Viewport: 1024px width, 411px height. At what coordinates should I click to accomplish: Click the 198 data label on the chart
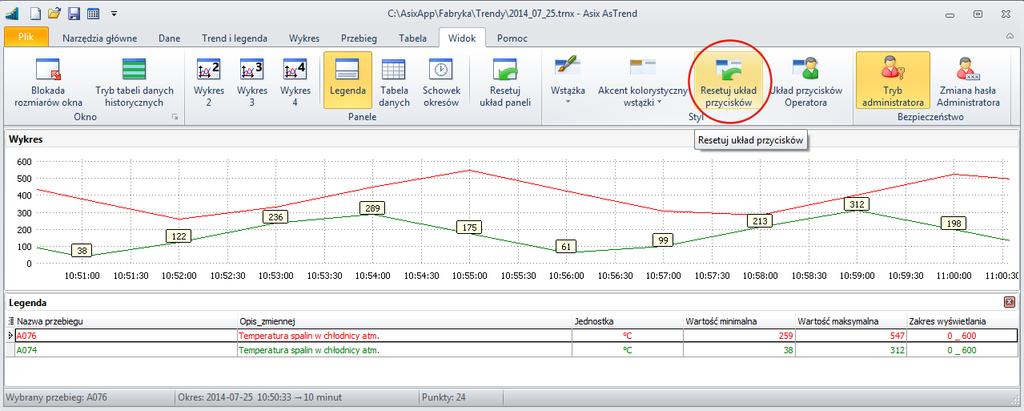[953, 223]
